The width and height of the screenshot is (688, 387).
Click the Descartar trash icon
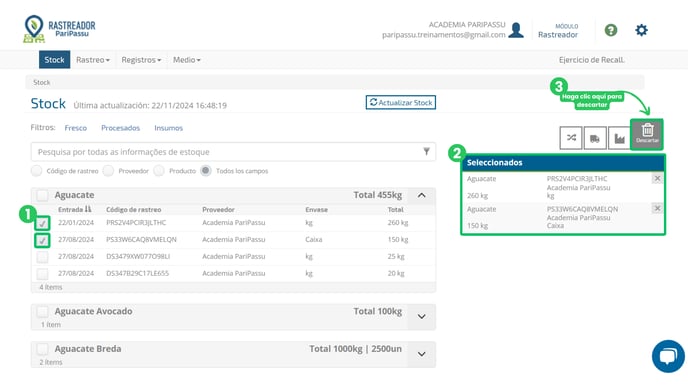pos(647,134)
